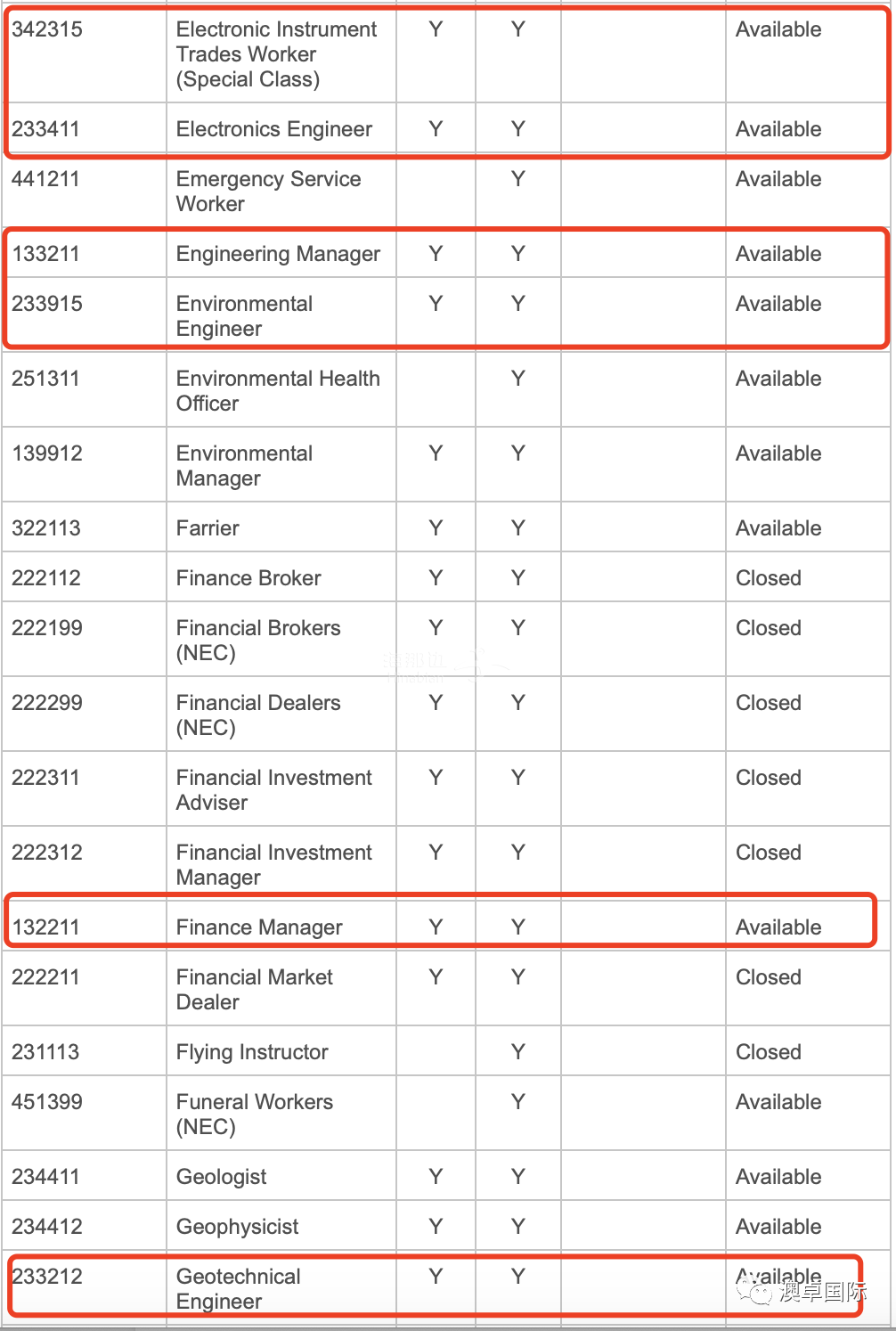Select the Finance Manager occupation
Viewport: 896px width, 1331px height.
pos(259,927)
